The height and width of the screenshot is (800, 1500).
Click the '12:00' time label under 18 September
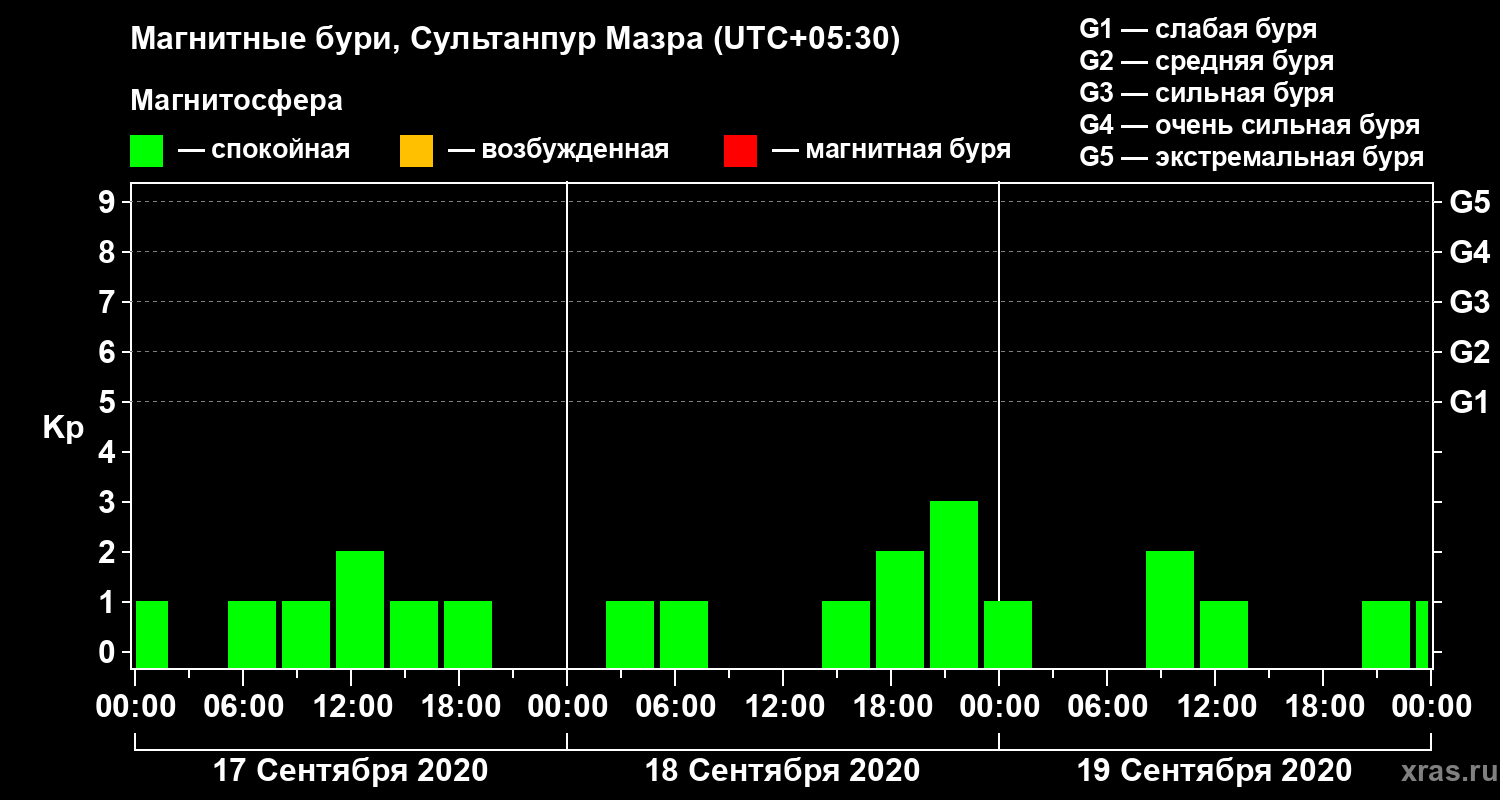783,707
